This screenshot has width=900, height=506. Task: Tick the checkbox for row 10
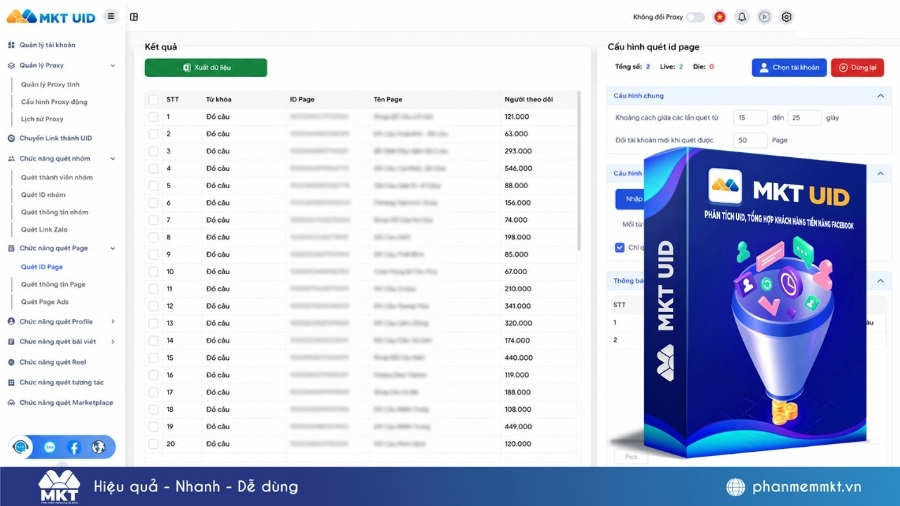153,272
